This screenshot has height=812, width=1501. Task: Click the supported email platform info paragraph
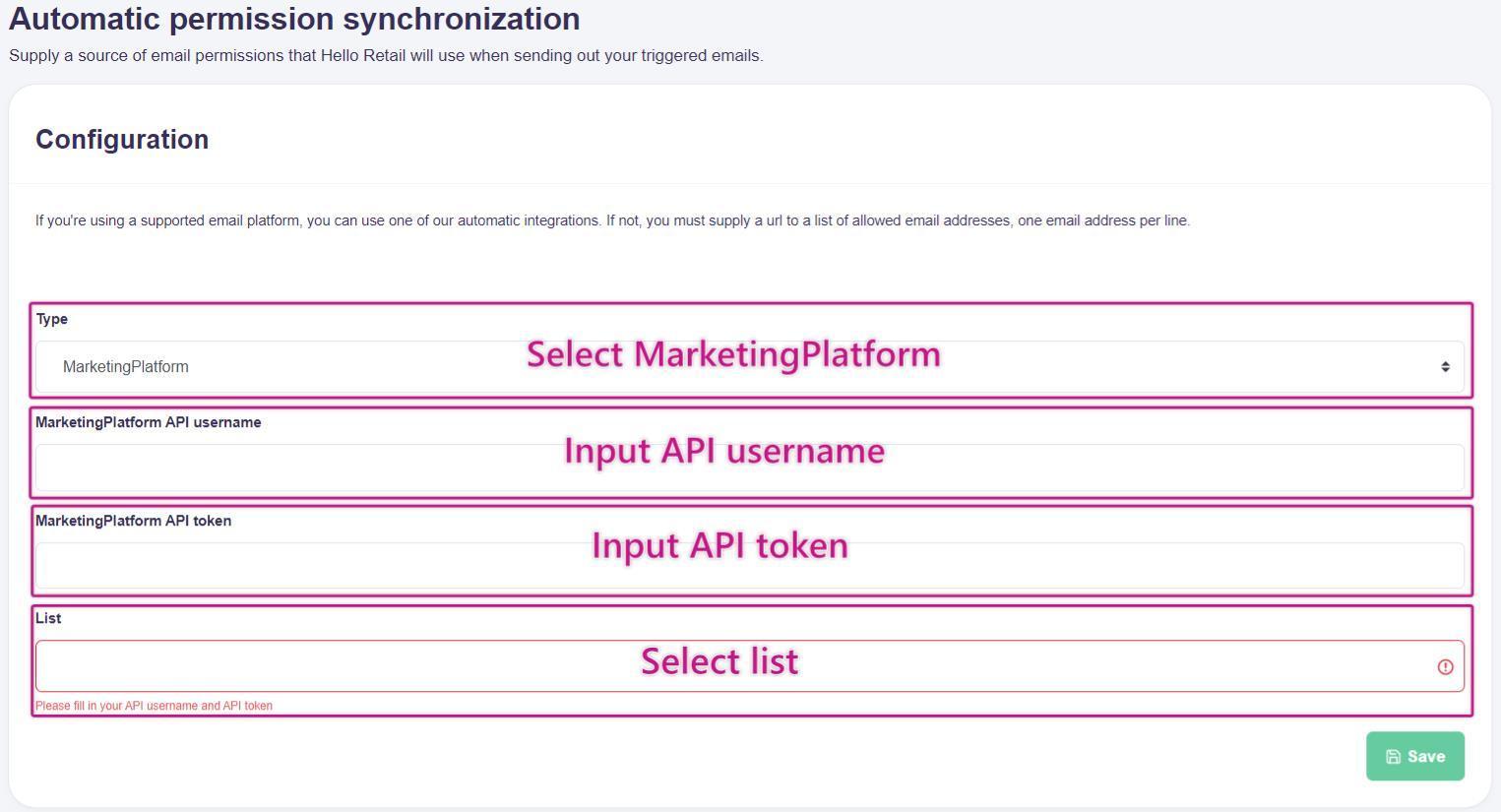click(612, 220)
